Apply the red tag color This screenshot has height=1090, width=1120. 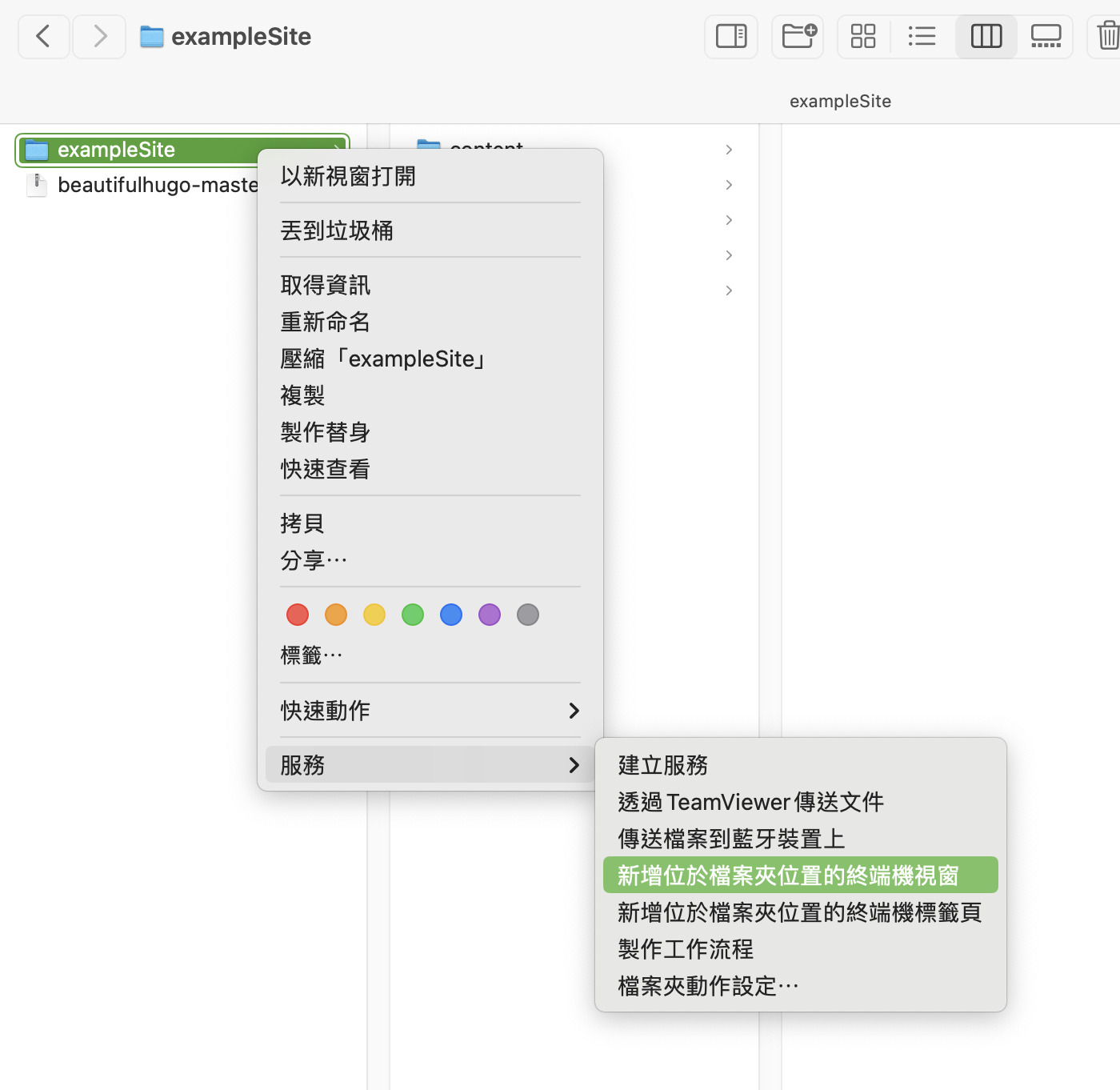298,615
